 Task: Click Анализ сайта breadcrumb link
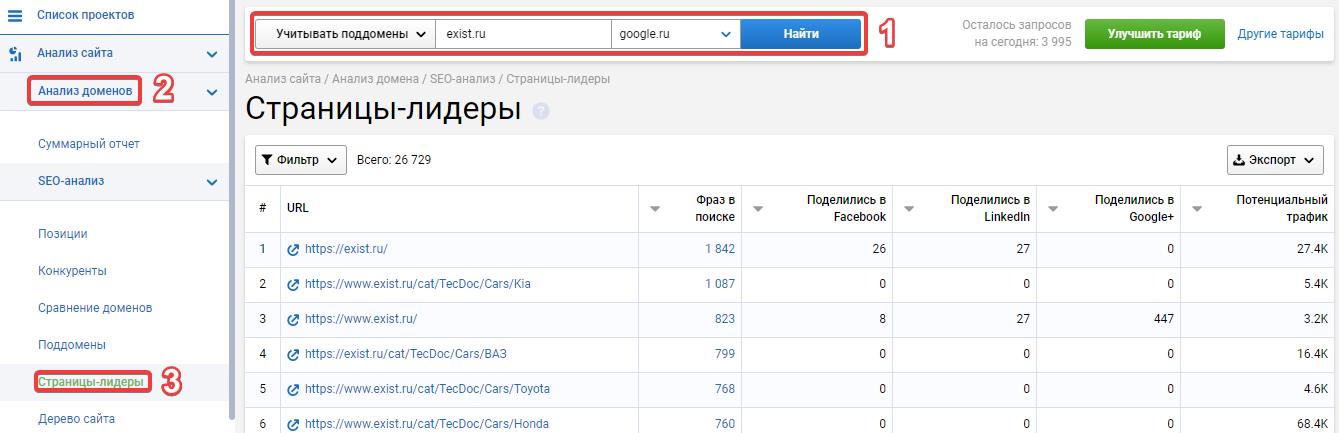click(283, 78)
